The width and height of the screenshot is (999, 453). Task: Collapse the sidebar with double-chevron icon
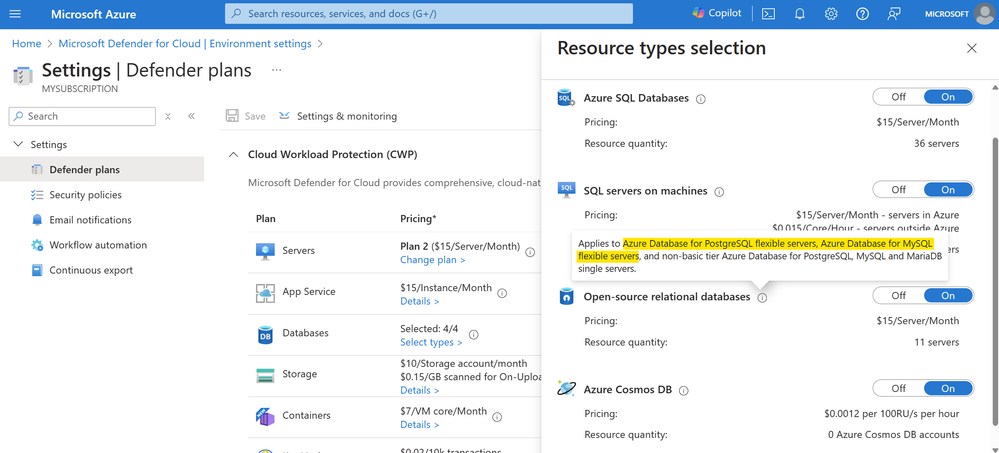pyautogui.click(x=191, y=116)
